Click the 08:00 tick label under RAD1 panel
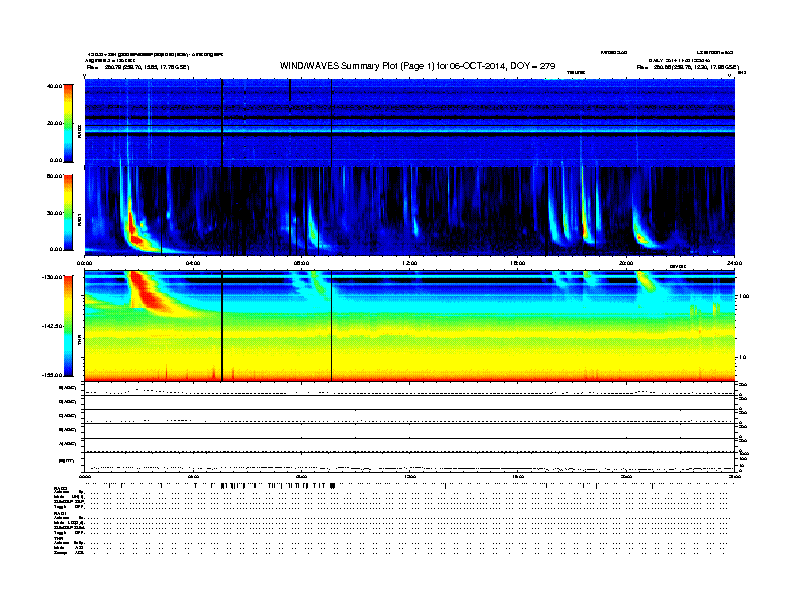Viewport: 792px width, 612px height. coord(301,263)
